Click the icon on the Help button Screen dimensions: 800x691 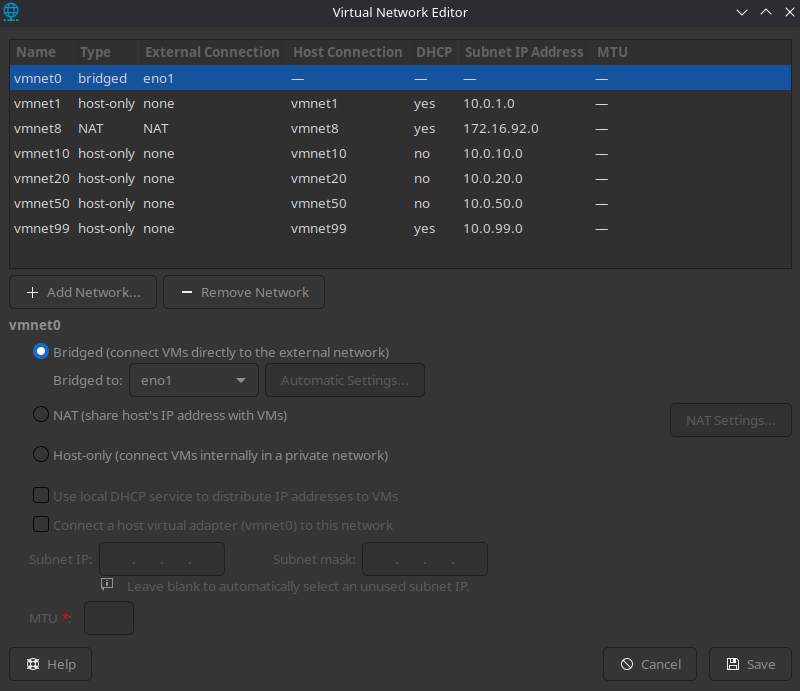click(x=33, y=664)
